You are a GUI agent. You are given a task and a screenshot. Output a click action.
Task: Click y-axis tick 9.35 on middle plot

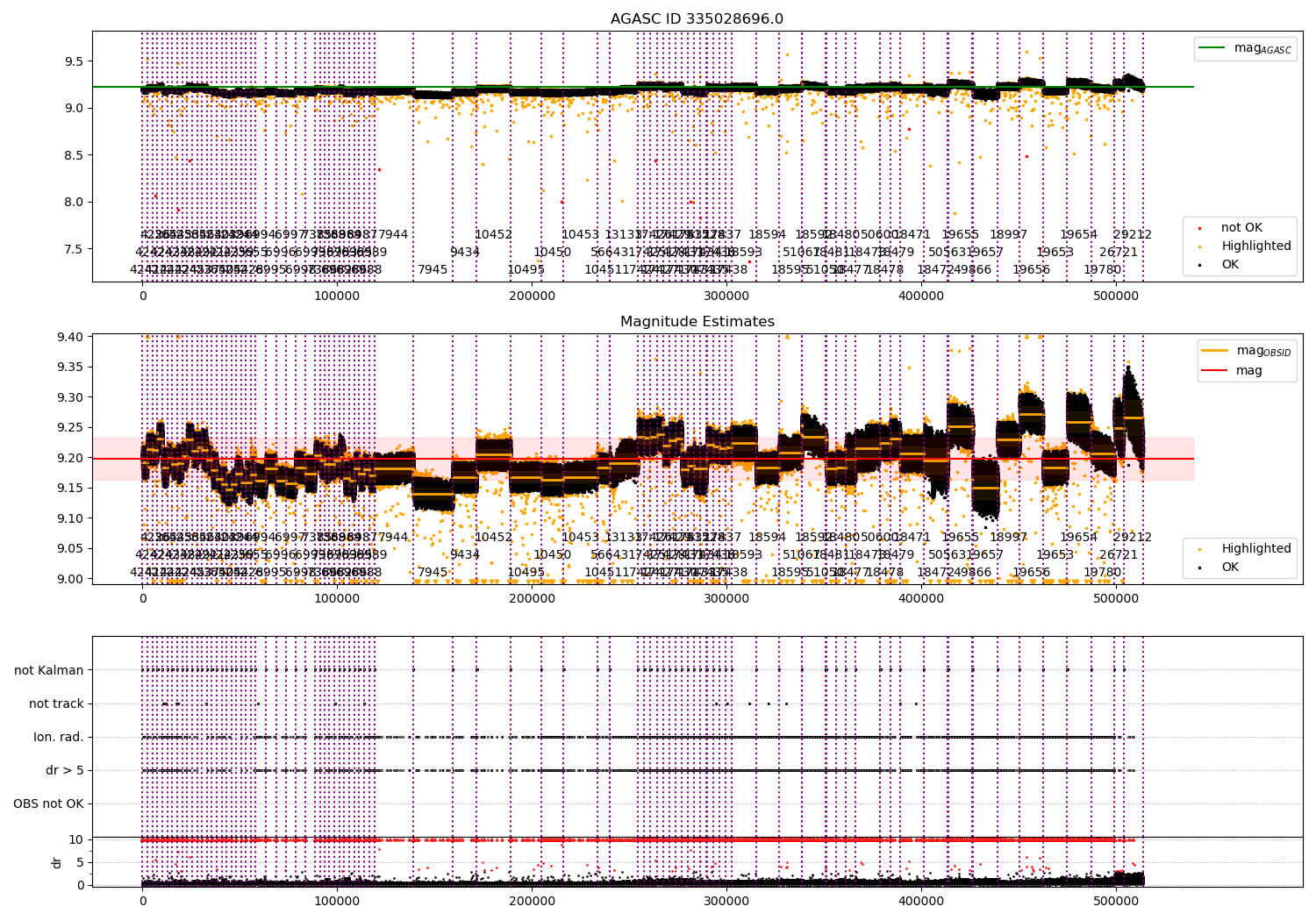tap(69, 368)
